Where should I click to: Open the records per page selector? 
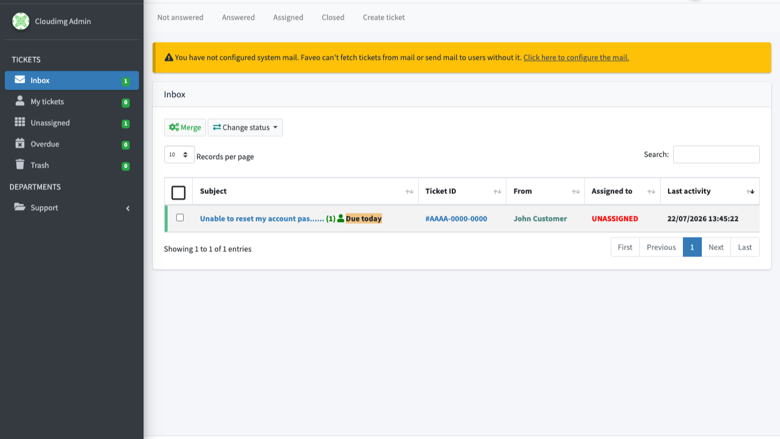click(179, 155)
